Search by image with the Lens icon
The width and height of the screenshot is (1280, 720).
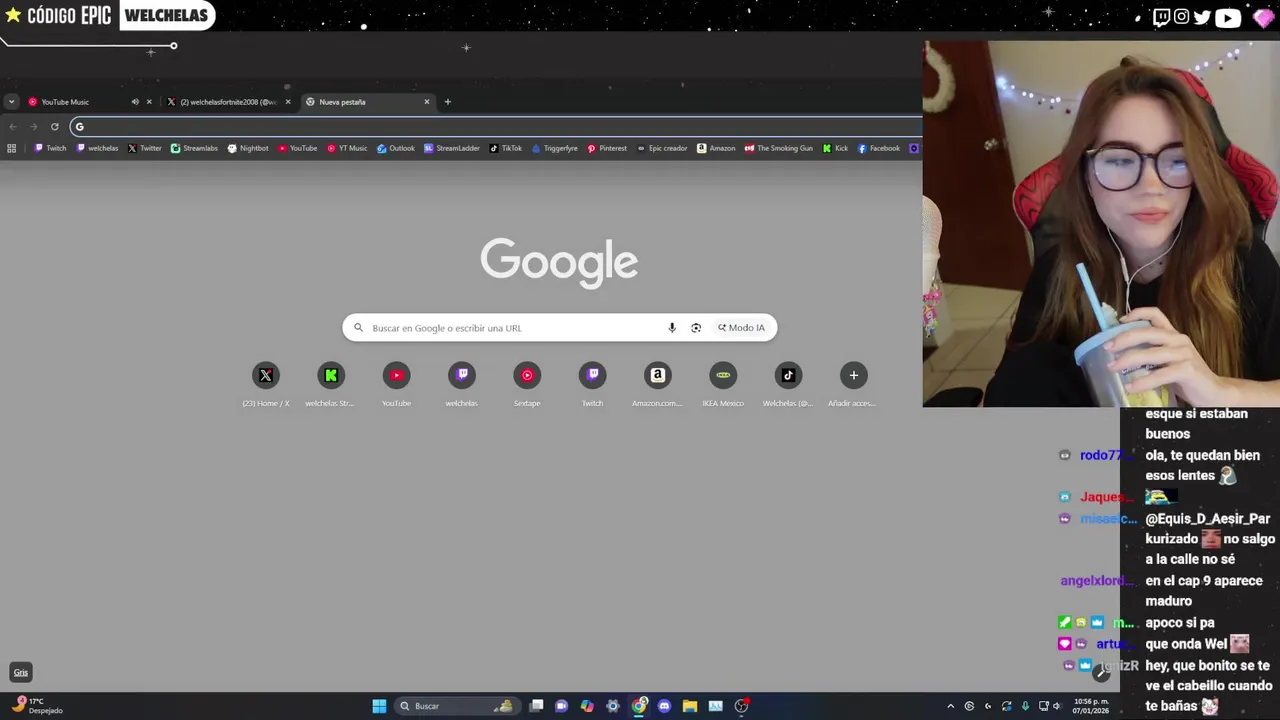click(696, 328)
